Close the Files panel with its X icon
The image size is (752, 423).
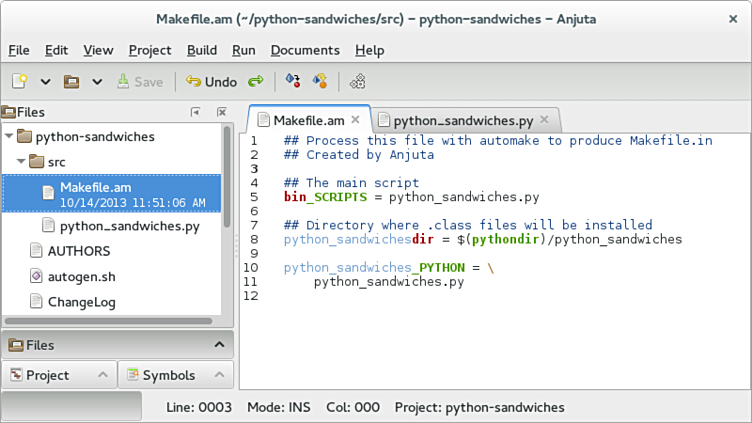coord(223,113)
